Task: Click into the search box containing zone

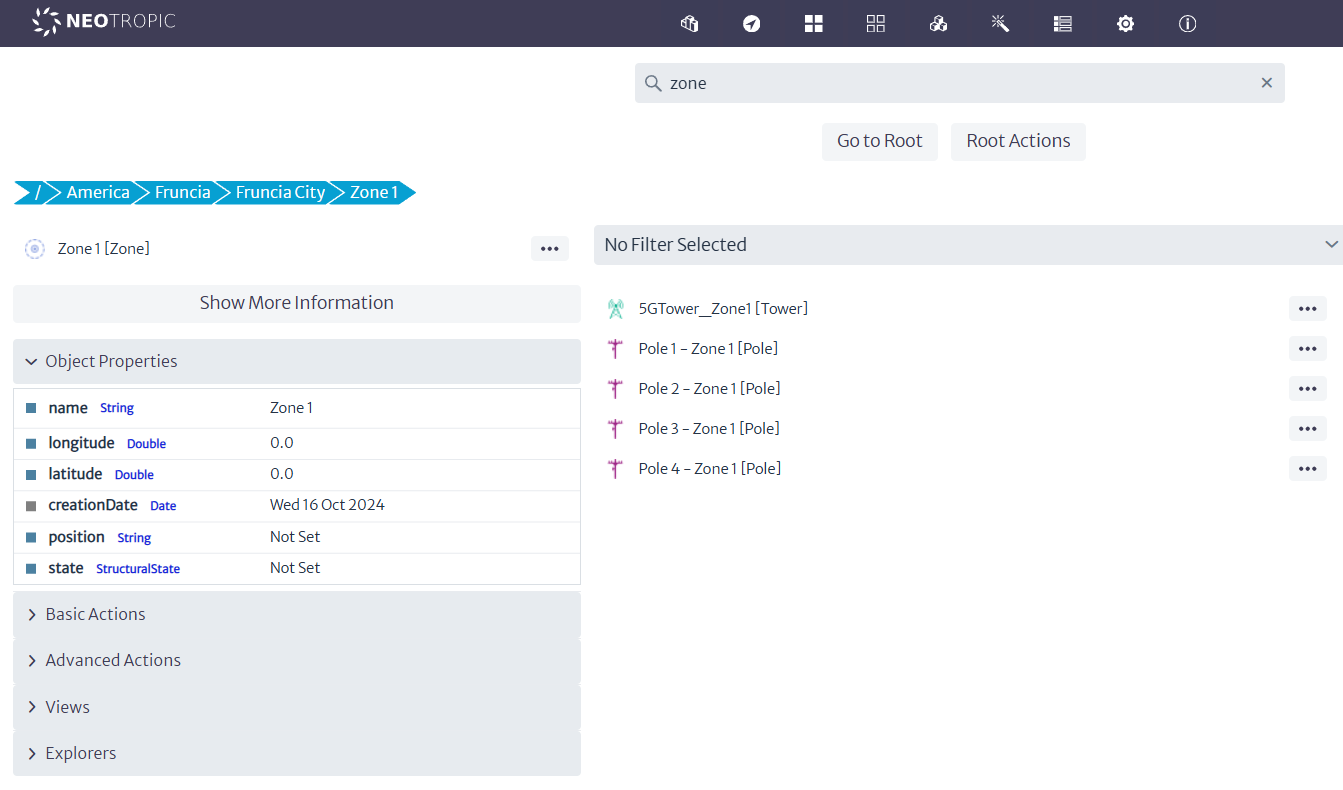Action: (x=950, y=83)
